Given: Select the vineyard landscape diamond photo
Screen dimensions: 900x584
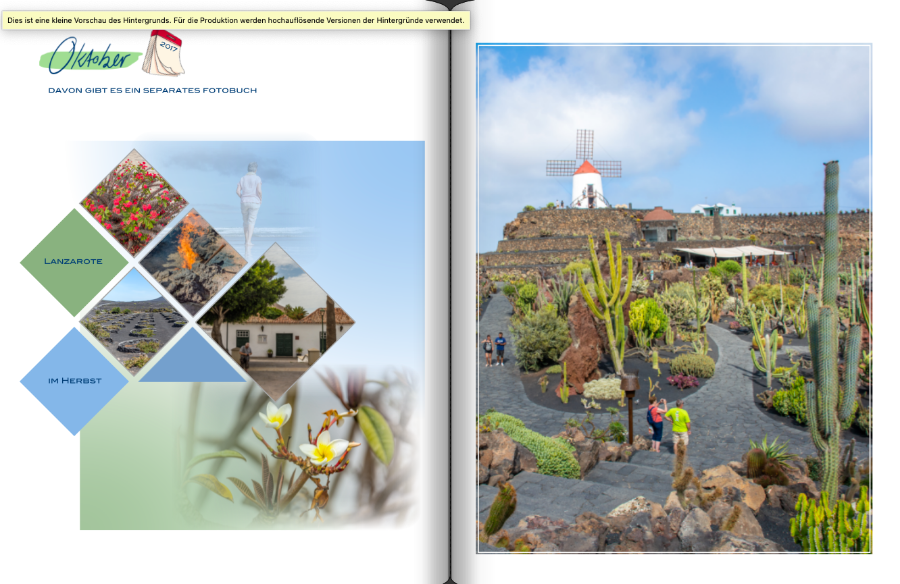Looking at the screenshot, I should (x=133, y=319).
